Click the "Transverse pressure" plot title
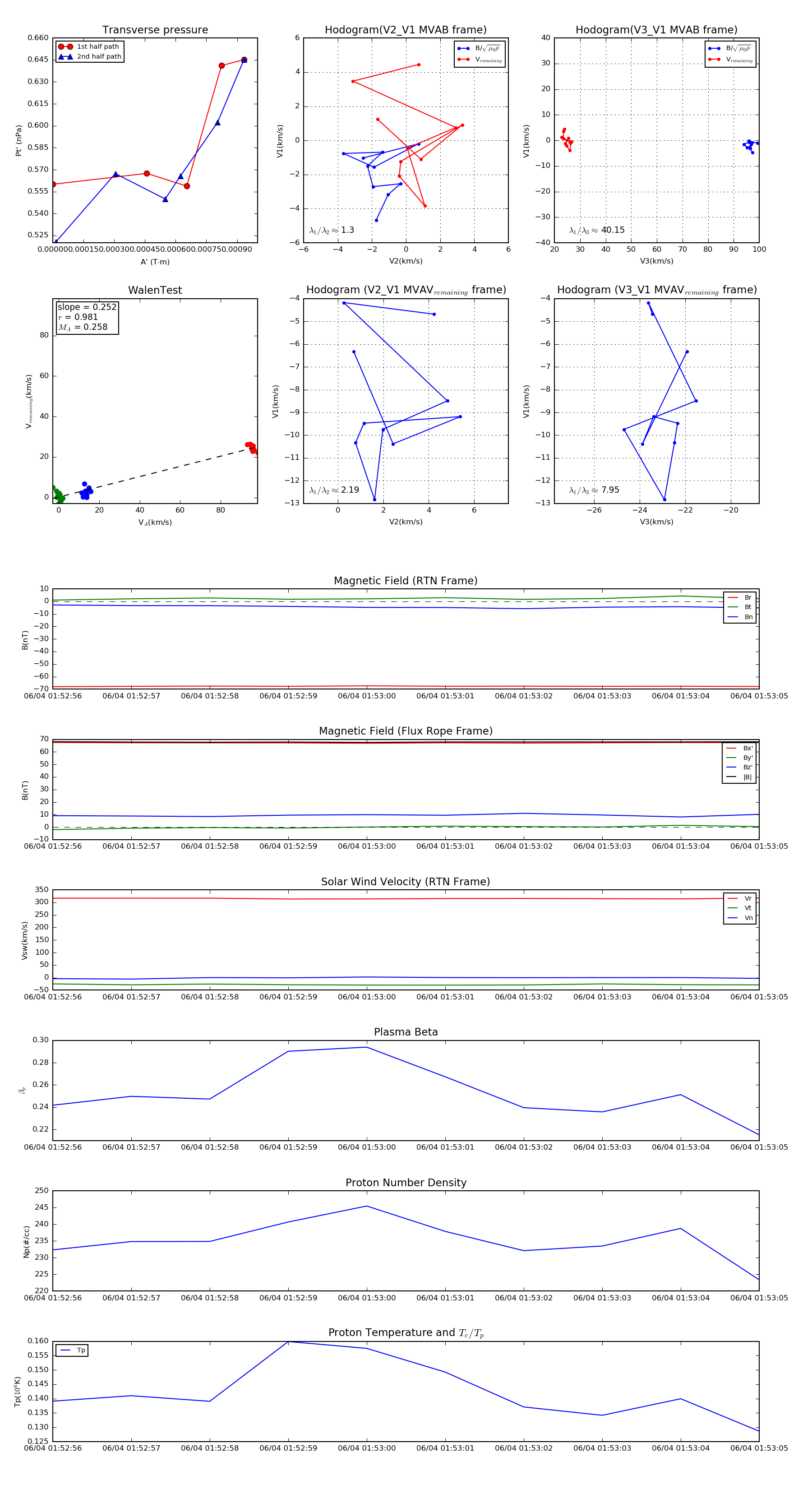 pos(155,30)
